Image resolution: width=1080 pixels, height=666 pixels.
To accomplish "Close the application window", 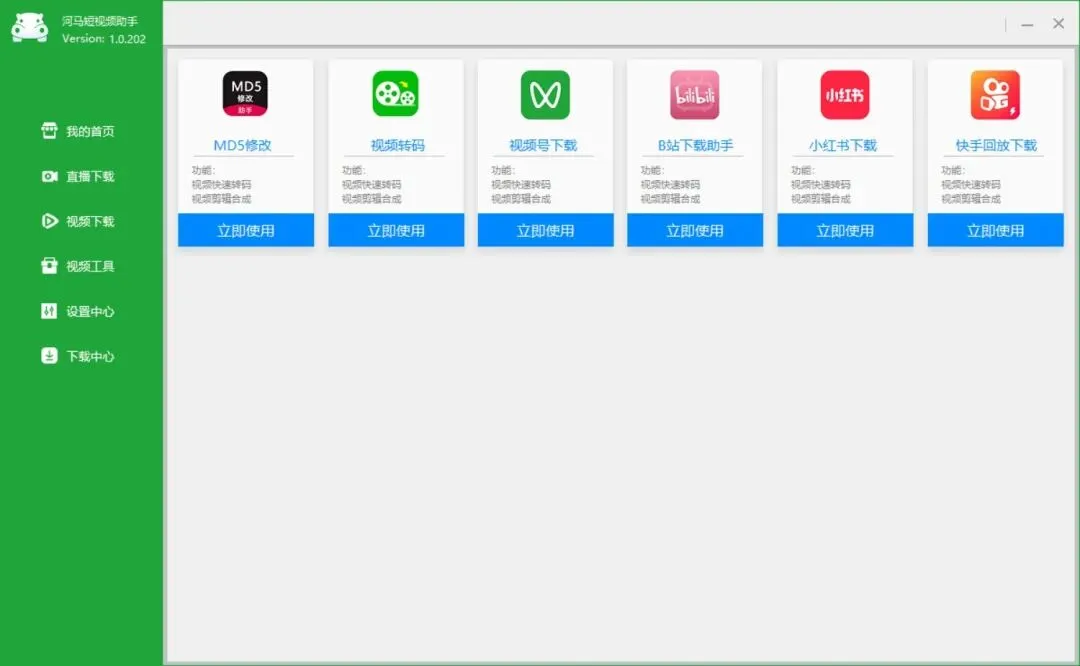I will [x=1059, y=23].
